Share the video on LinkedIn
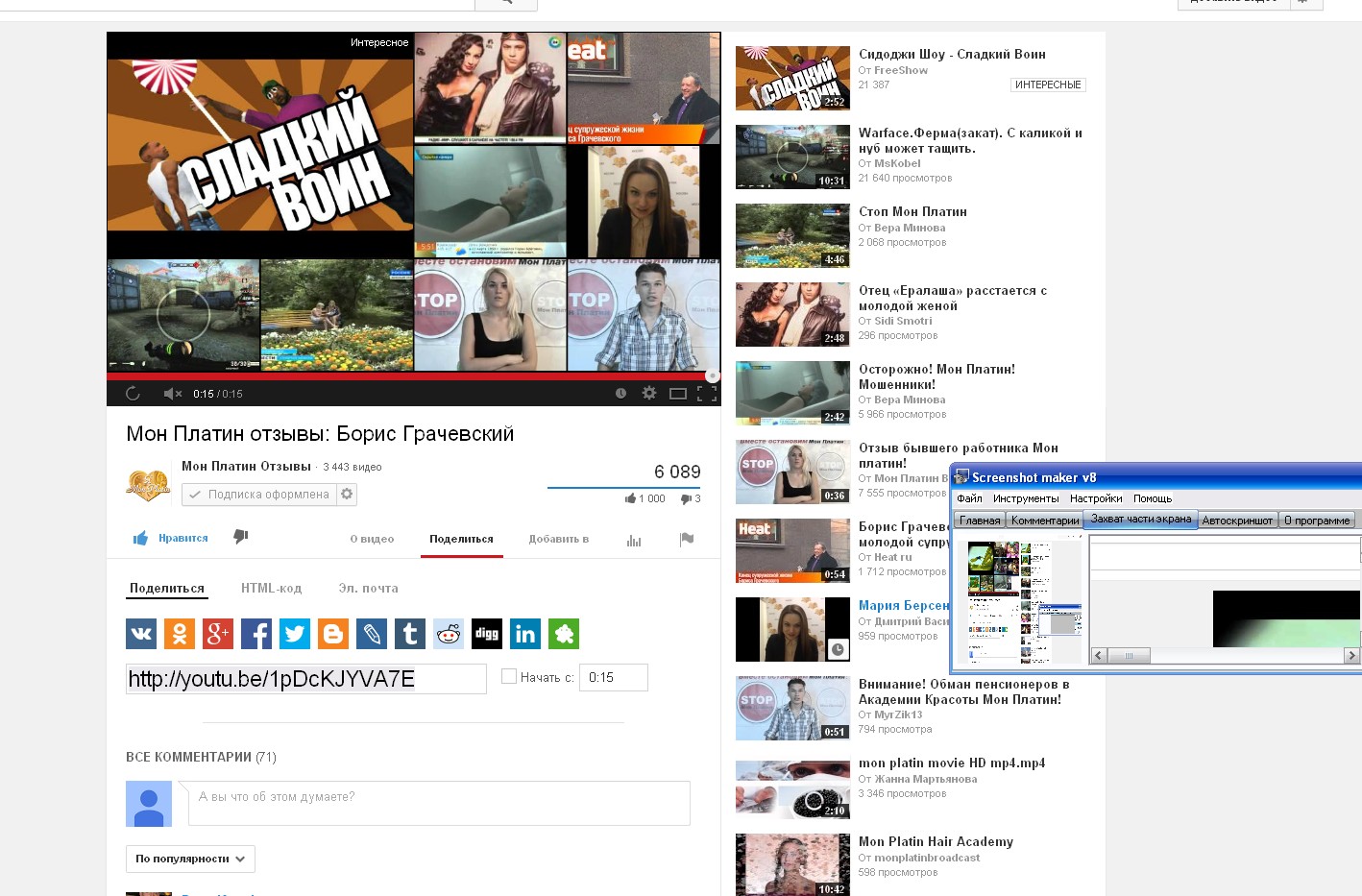This screenshot has width=1362, height=896. click(x=525, y=634)
